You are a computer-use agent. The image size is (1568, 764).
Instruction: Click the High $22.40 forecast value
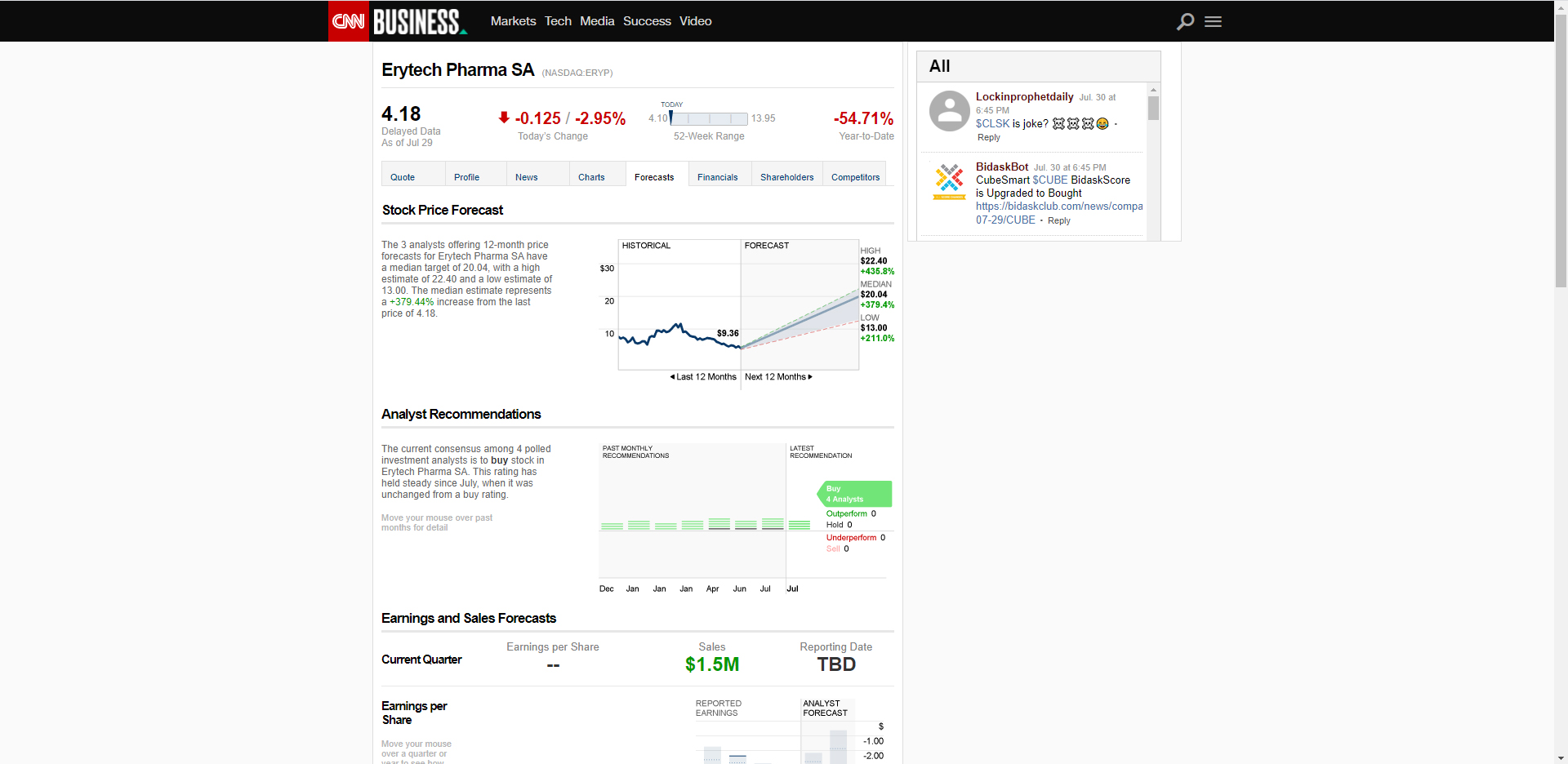pyautogui.click(x=874, y=261)
